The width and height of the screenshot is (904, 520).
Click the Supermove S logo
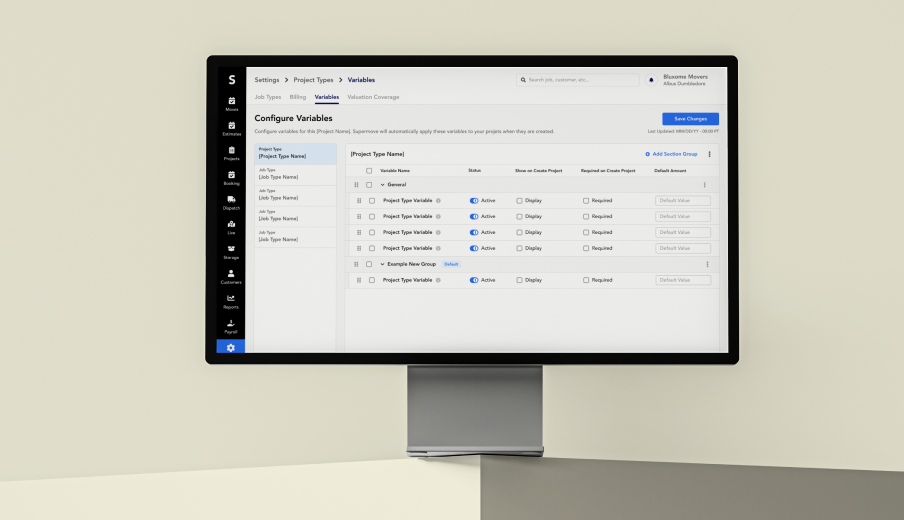click(232, 80)
